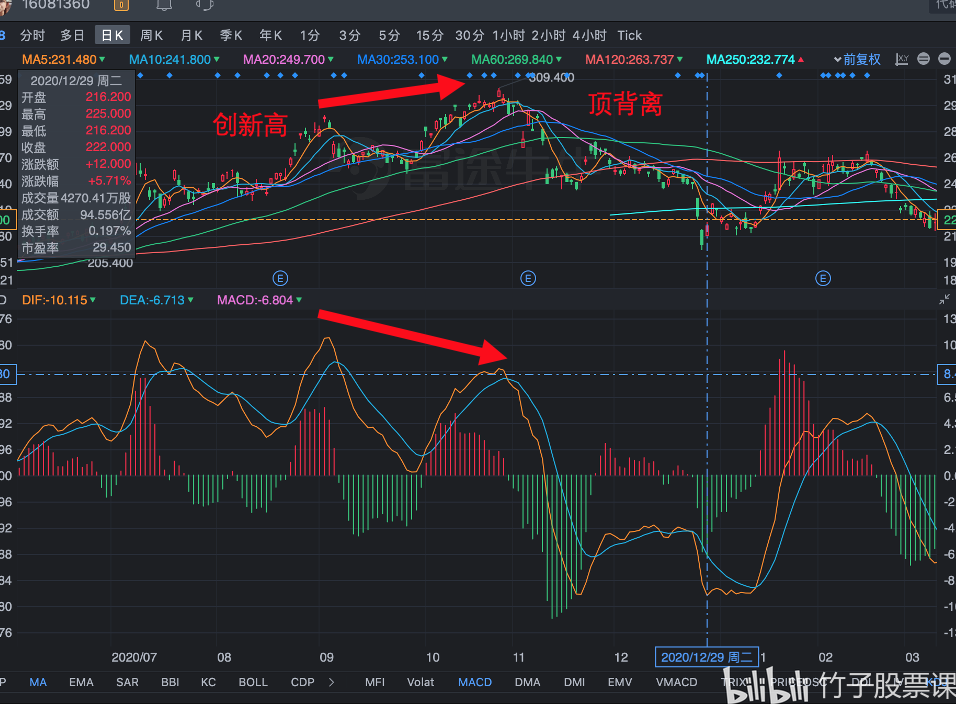Open the 前复权 adjustment dropdown
This screenshot has height=704, width=958.
point(857,59)
